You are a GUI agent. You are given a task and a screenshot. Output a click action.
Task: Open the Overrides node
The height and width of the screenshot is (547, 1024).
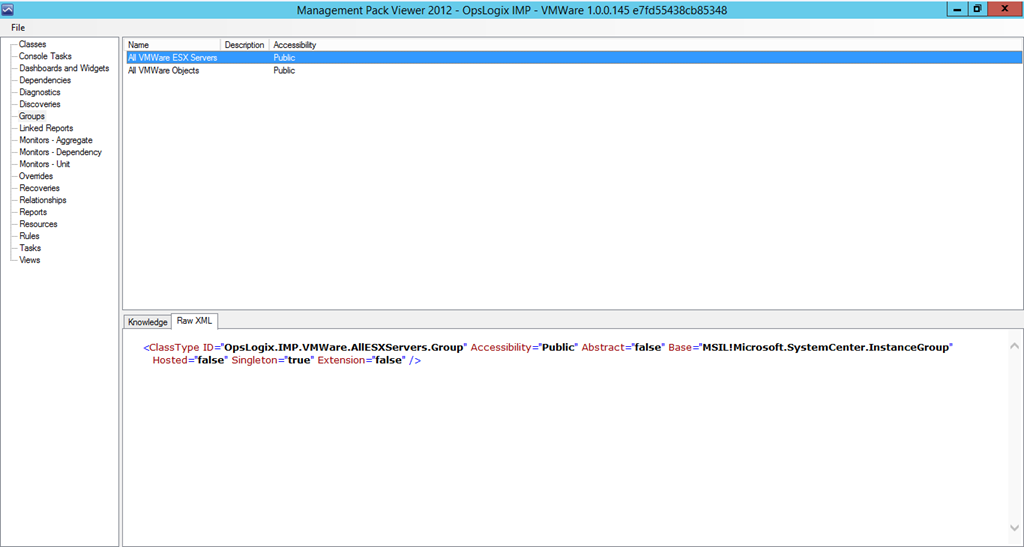36,176
